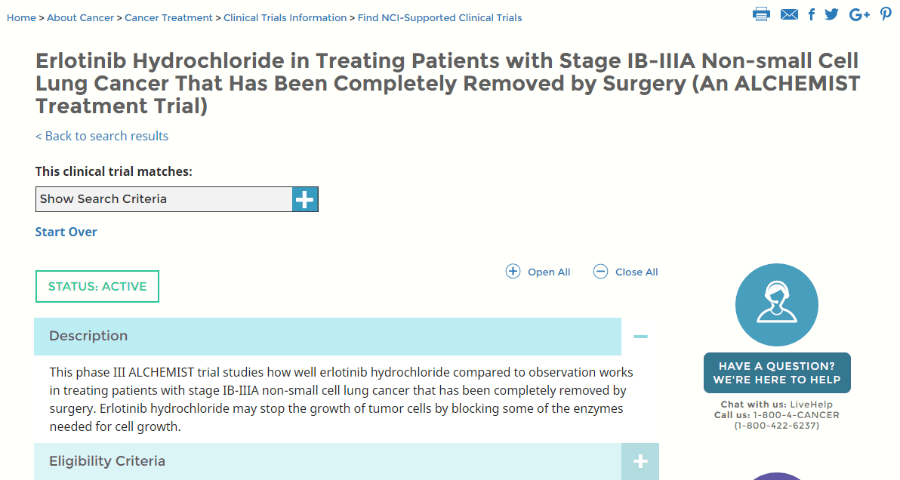Navigate to Cancer Treatment breadcrumb
The image size is (900, 480).
click(x=168, y=18)
